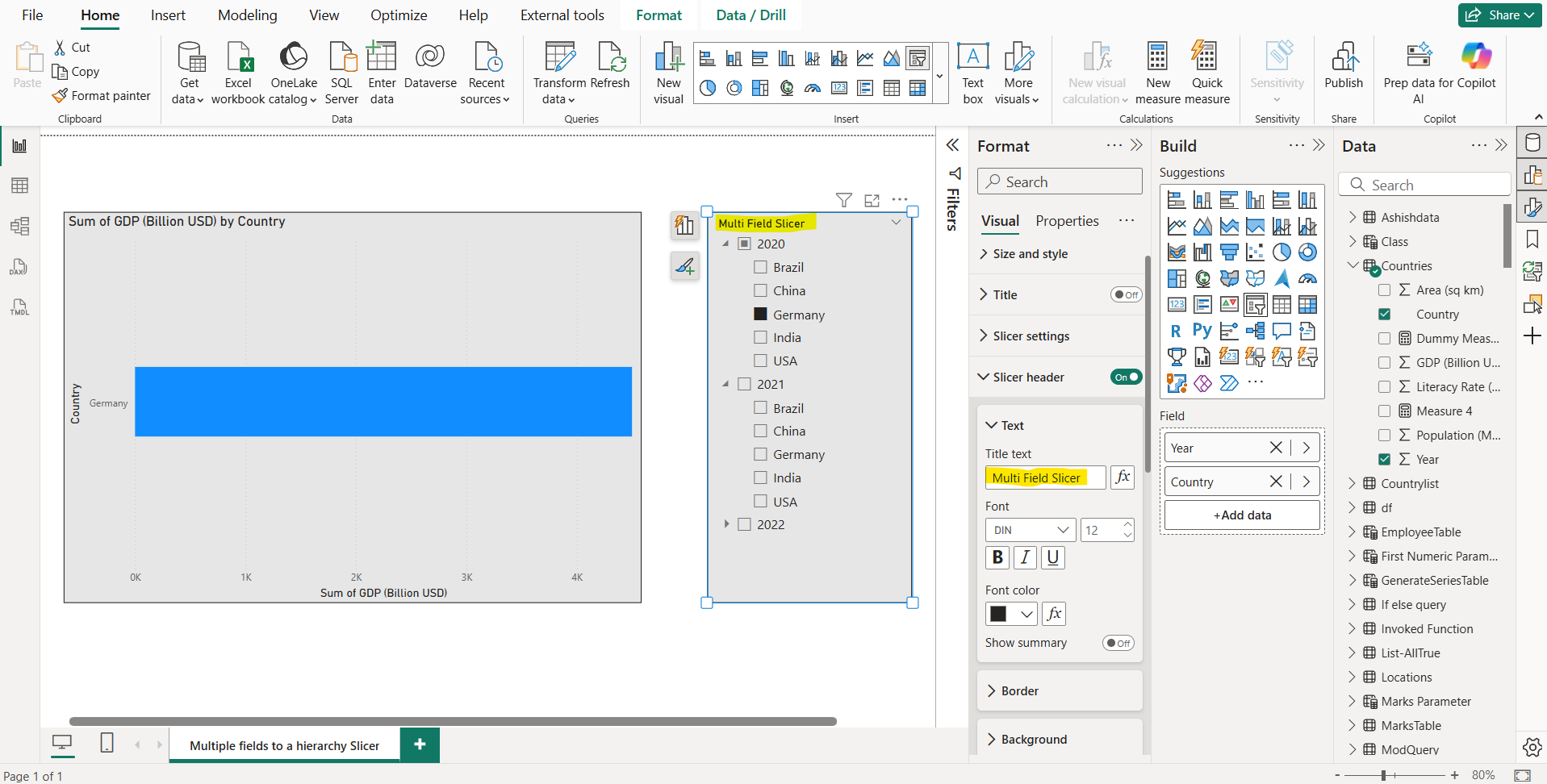Viewport: 1547px width, 784px height.
Task: Expand the 2022 slicer group
Action: pos(727,523)
